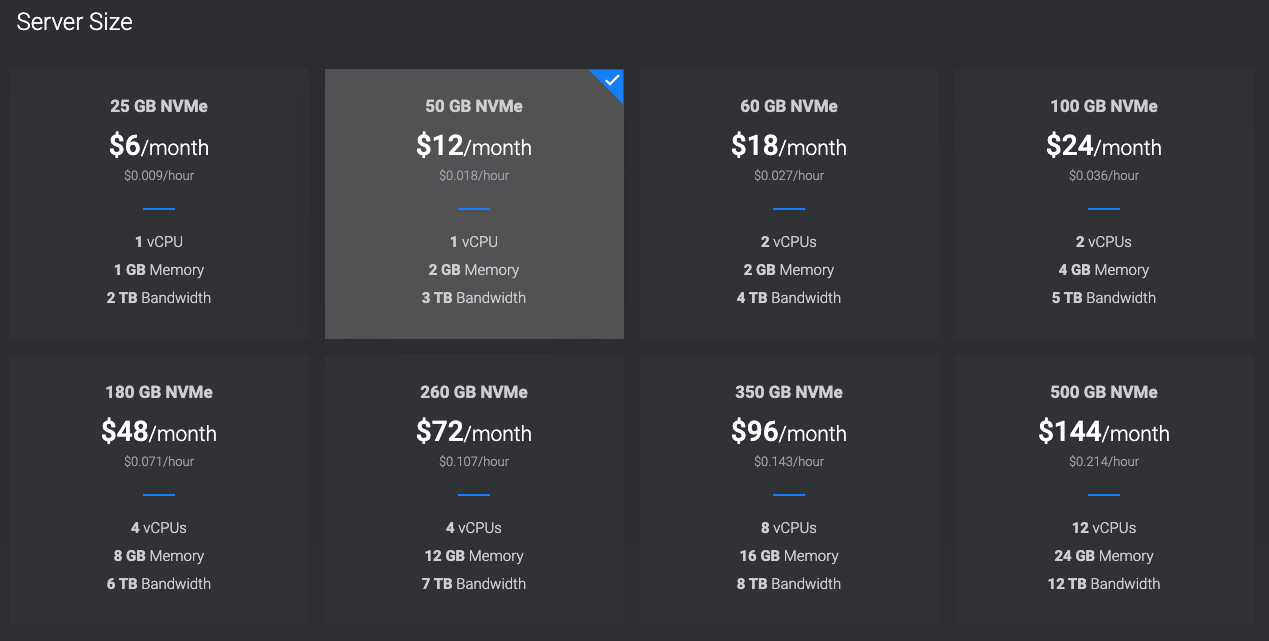The height and width of the screenshot is (641, 1269).
Task: Select the 180 GB NVMe $48/month plan
Action: tap(159, 490)
